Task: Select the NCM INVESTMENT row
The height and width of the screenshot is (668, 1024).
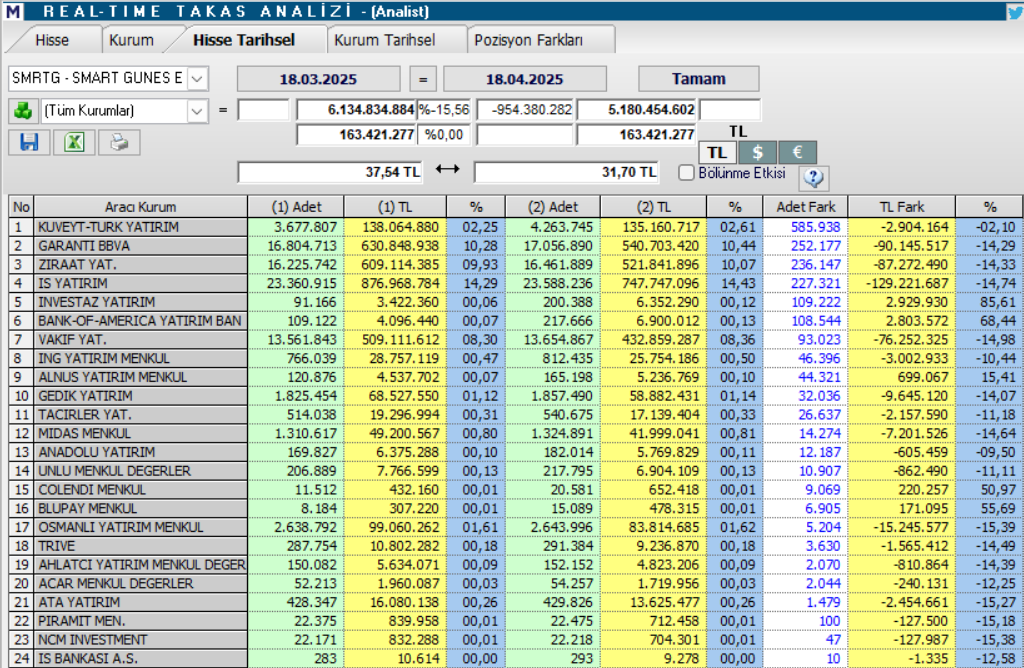Action: [516, 640]
